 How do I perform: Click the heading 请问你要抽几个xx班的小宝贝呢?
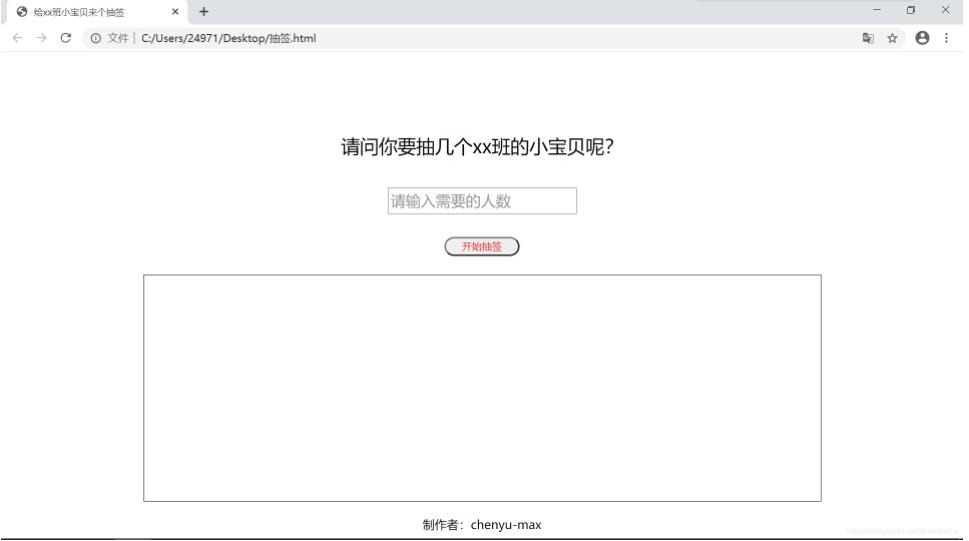pos(477,147)
